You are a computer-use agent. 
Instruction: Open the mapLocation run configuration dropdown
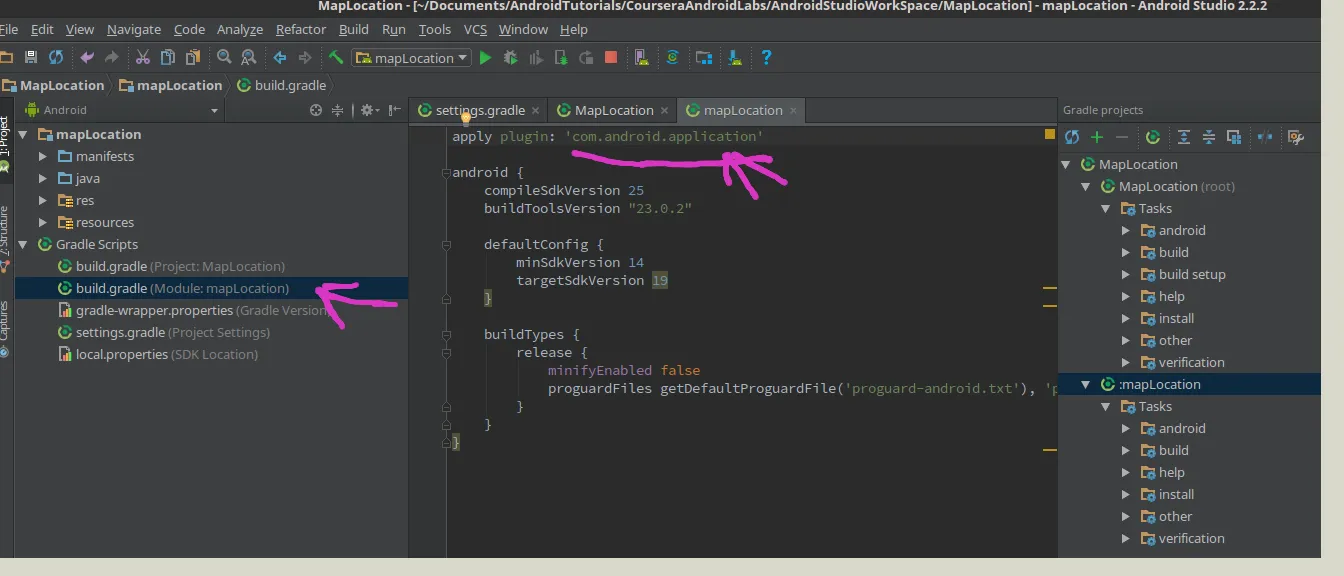tap(411, 58)
